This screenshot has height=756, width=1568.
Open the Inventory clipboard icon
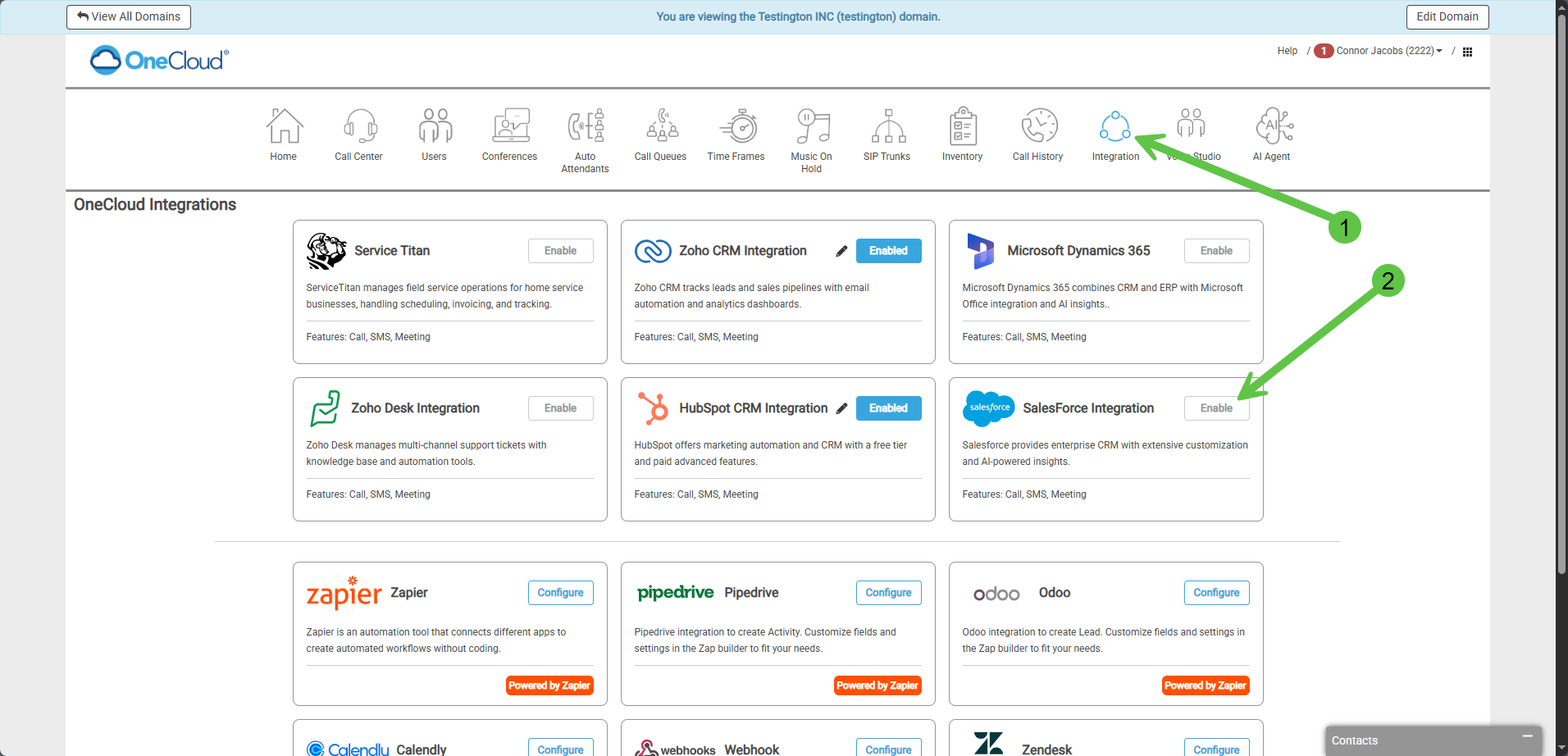click(963, 127)
